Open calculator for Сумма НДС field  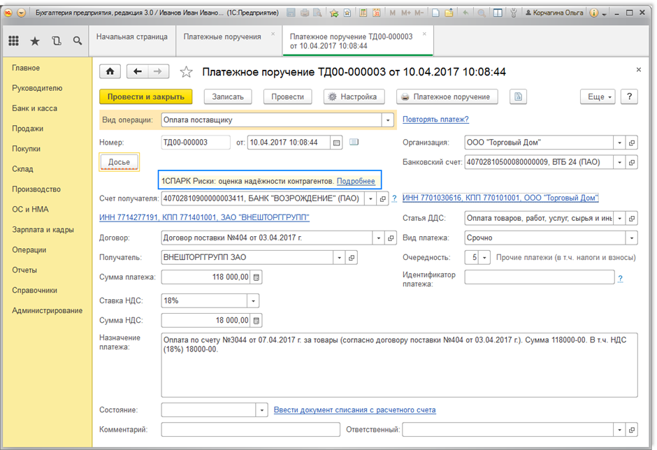click(x=256, y=321)
